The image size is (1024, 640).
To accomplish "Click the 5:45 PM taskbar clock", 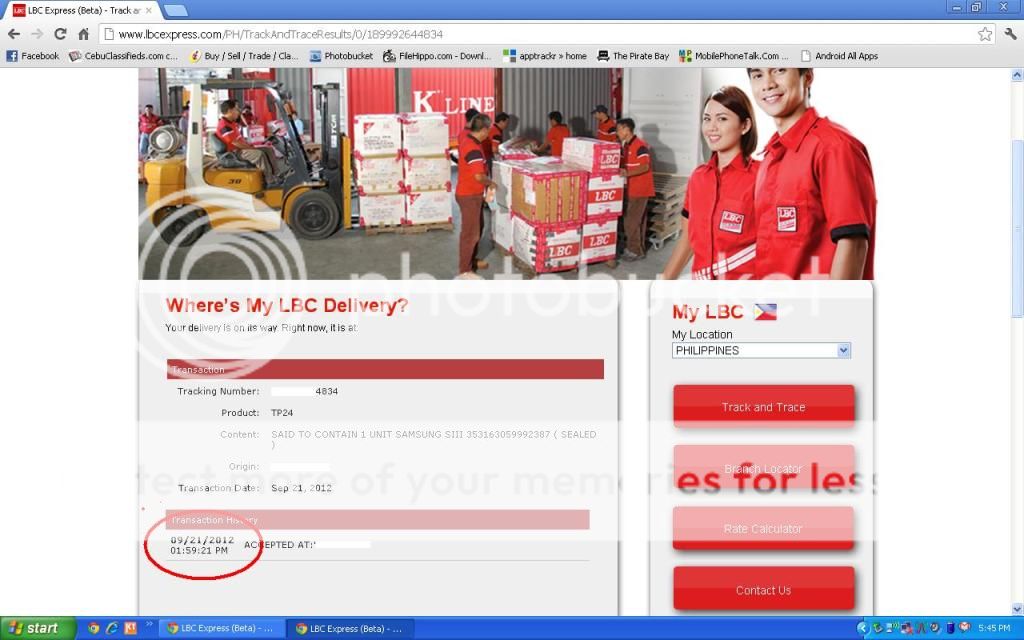I will pos(994,628).
